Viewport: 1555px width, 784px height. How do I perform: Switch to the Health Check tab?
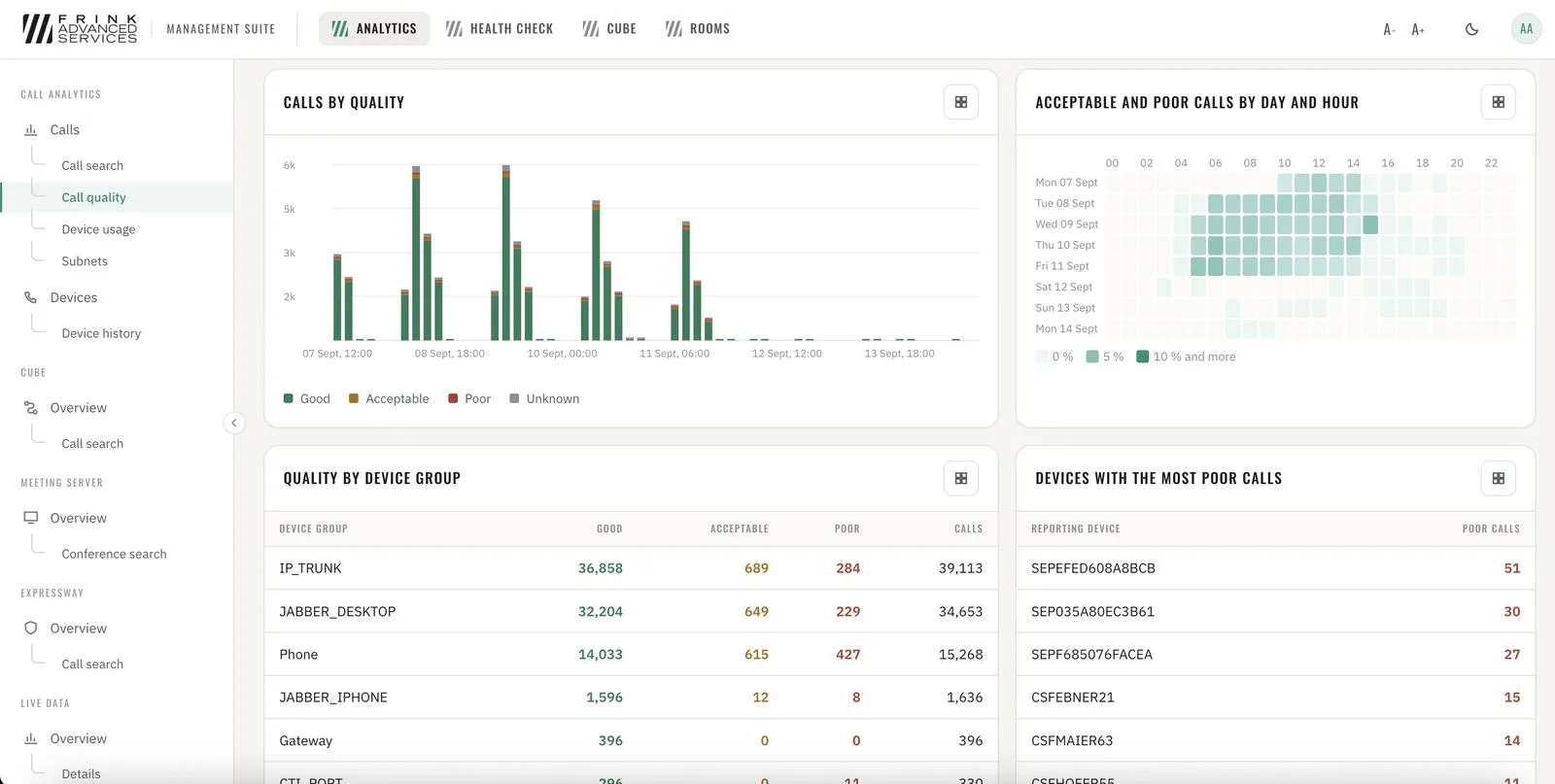click(500, 29)
